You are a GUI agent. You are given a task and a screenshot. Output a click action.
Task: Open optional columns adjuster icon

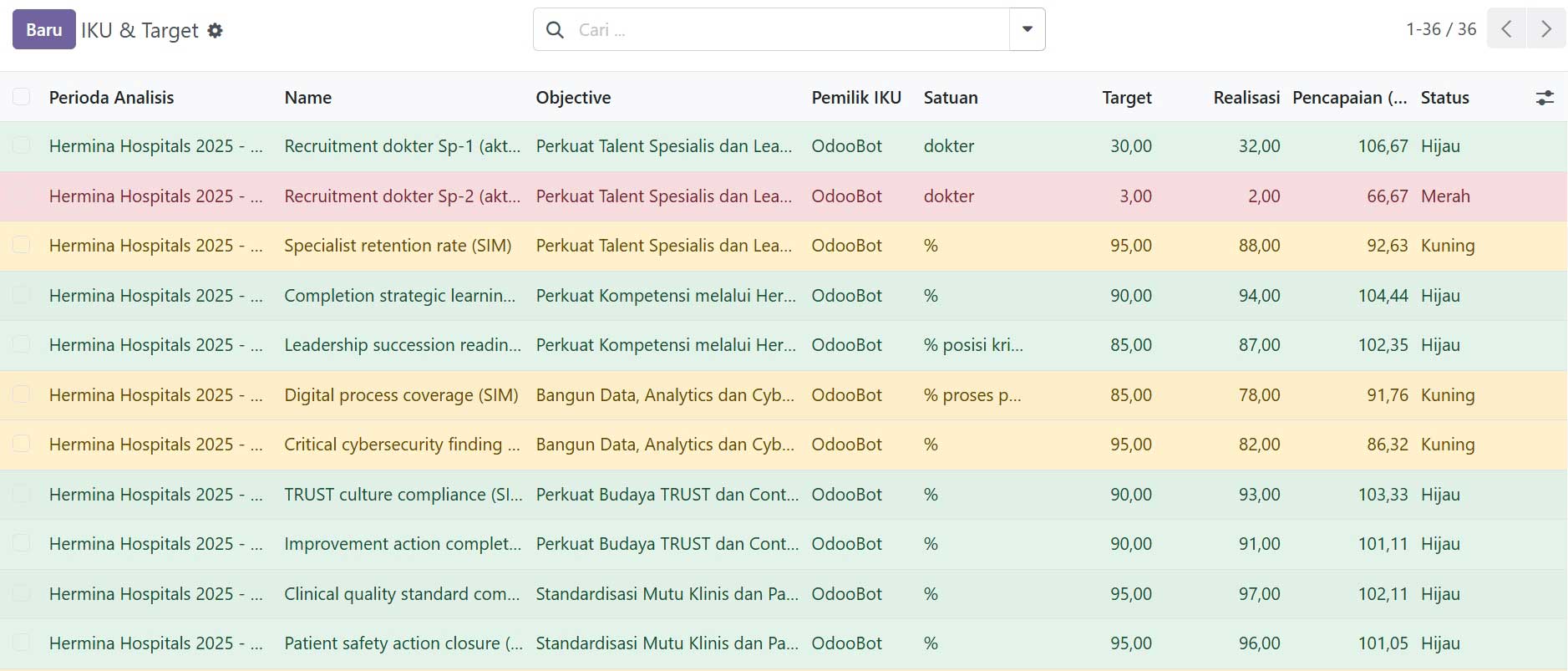tap(1545, 98)
